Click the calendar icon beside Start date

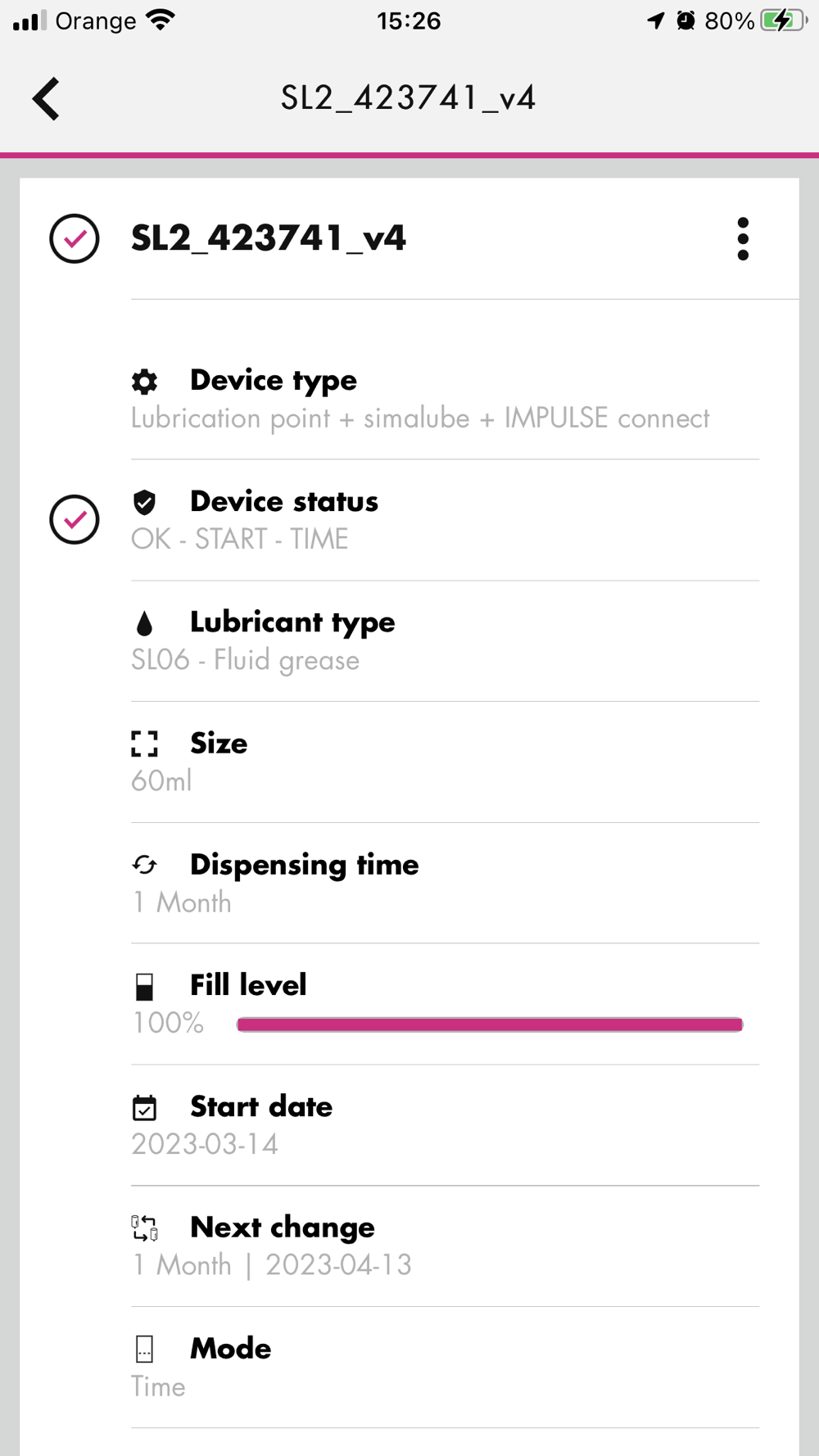(x=145, y=1108)
